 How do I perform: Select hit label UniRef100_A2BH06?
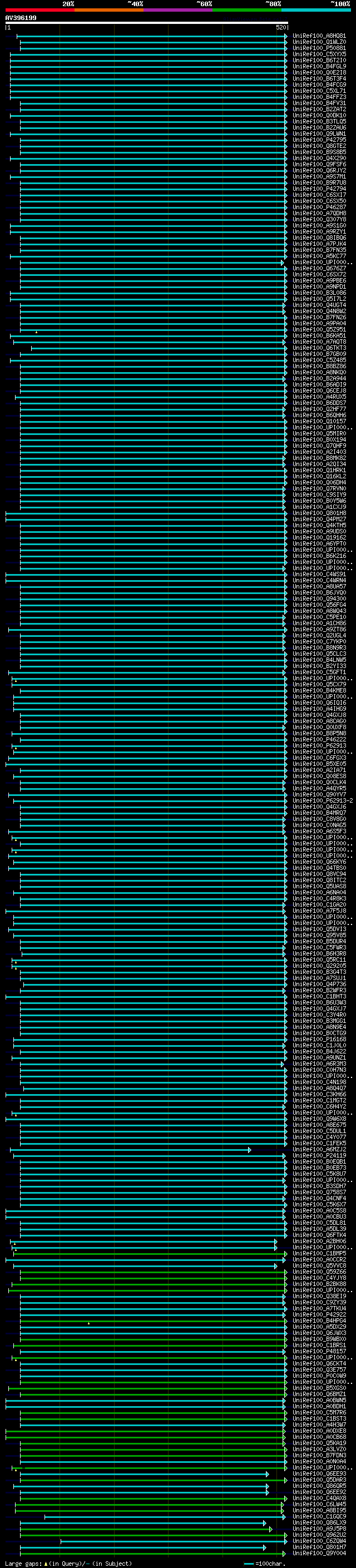tap(319, 1241)
